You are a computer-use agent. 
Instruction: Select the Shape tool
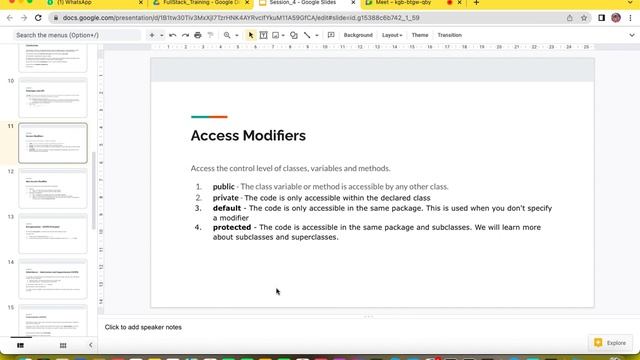pyautogui.click(x=293, y=35)
